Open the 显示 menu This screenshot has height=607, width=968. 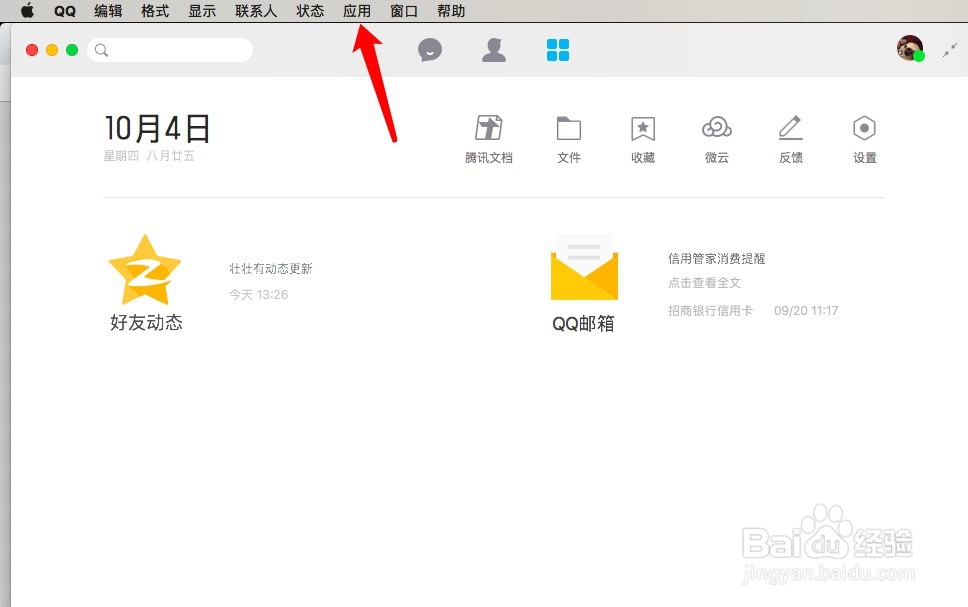[202, 11]
